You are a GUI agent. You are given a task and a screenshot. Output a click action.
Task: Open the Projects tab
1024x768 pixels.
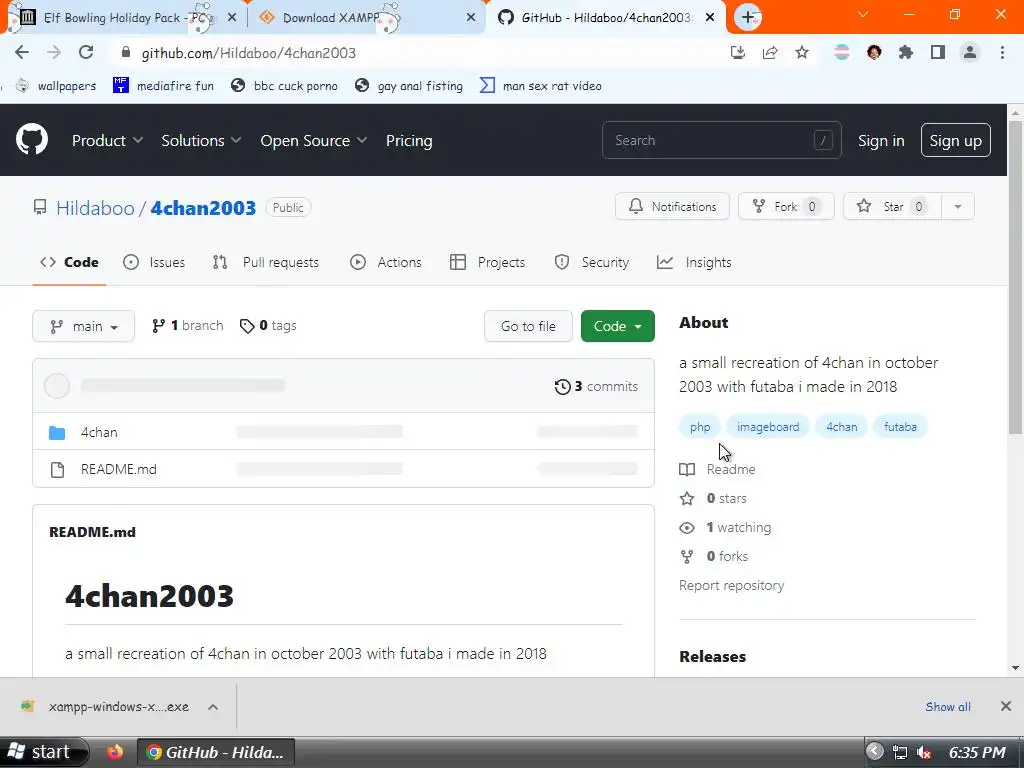tap(488, 263)
